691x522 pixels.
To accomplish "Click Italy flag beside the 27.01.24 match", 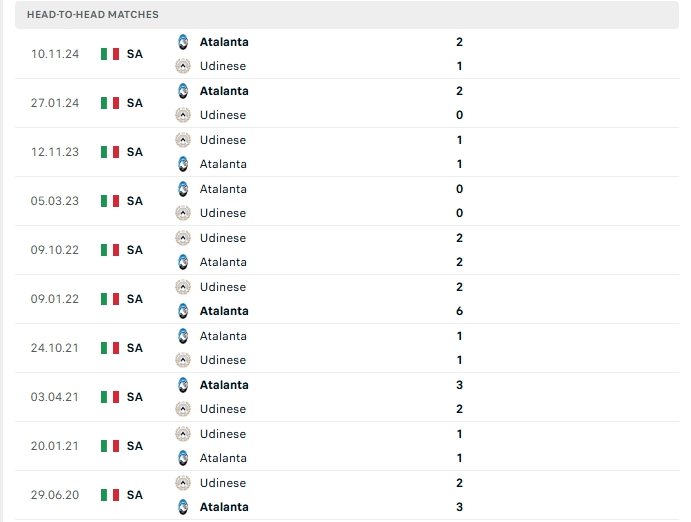I will [x=110, y=103].
